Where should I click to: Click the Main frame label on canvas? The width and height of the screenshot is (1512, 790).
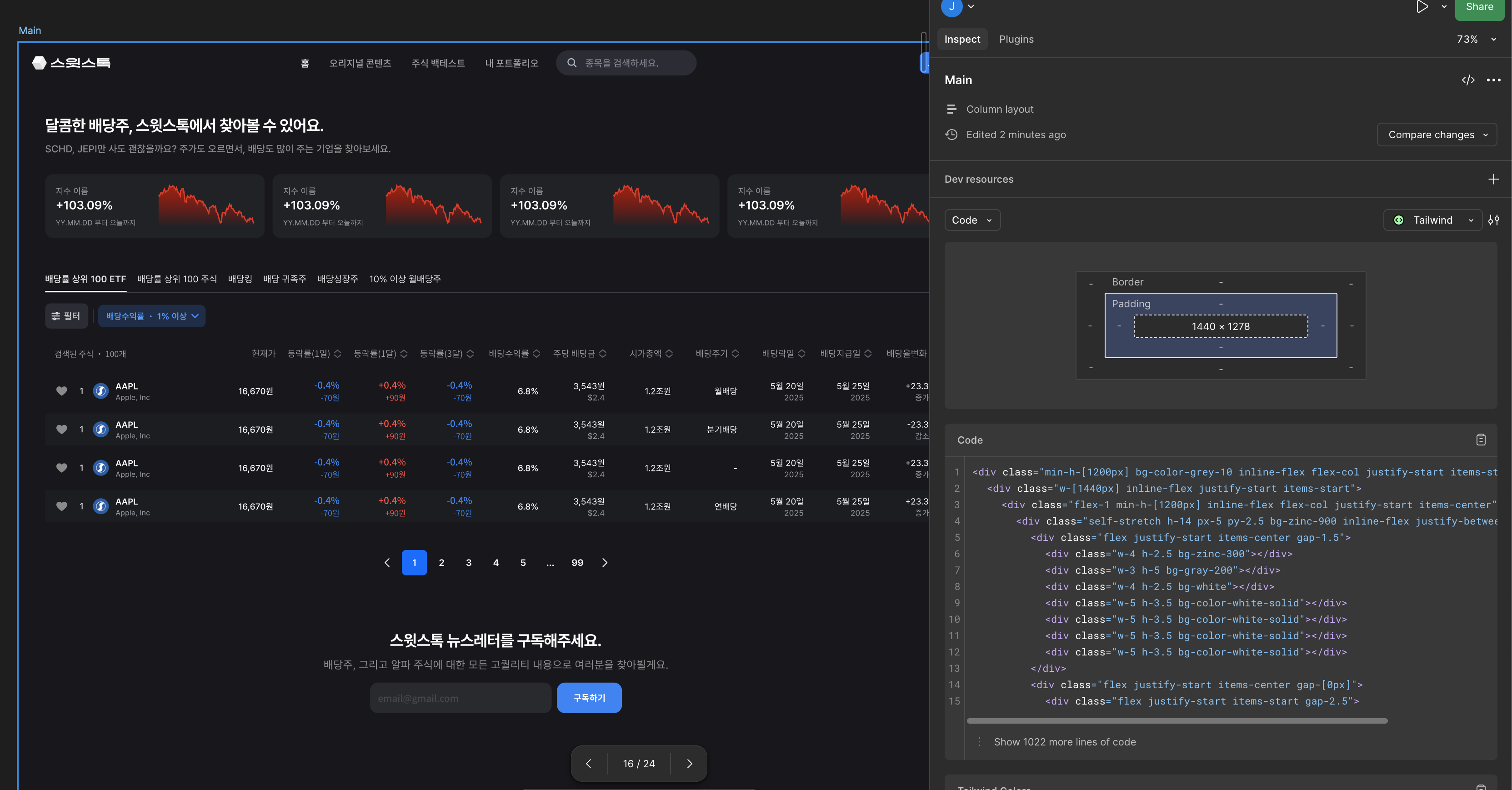[30, 30]
